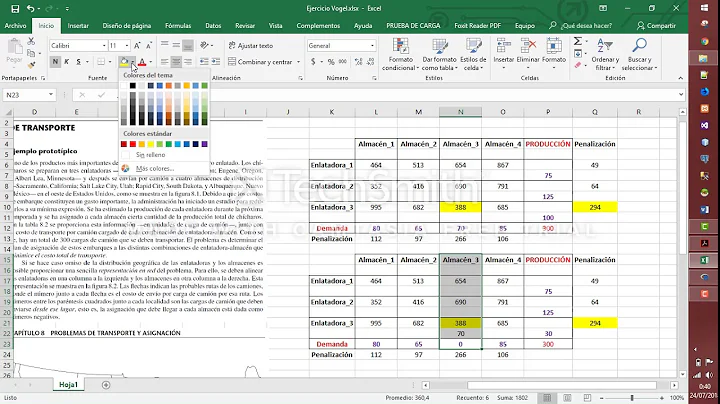720x404 pixels.
Task: Toggle bottom vertical alignment
Action: (187, 45)
